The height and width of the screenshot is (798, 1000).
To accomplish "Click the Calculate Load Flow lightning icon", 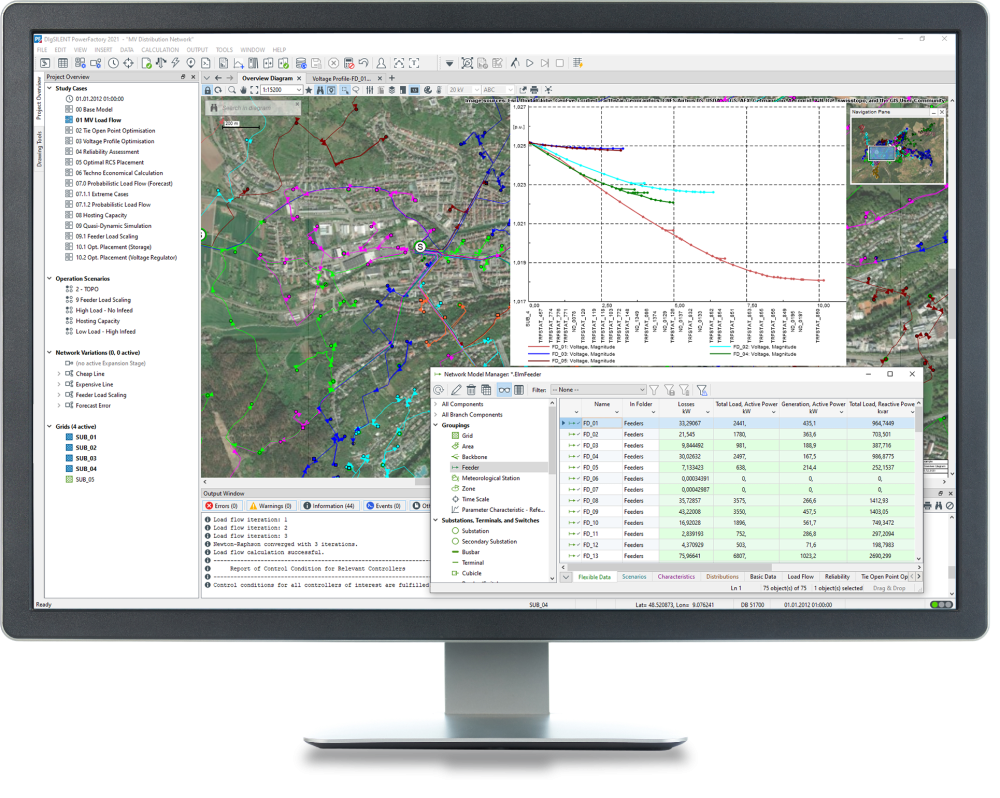I will coord(175,63).
